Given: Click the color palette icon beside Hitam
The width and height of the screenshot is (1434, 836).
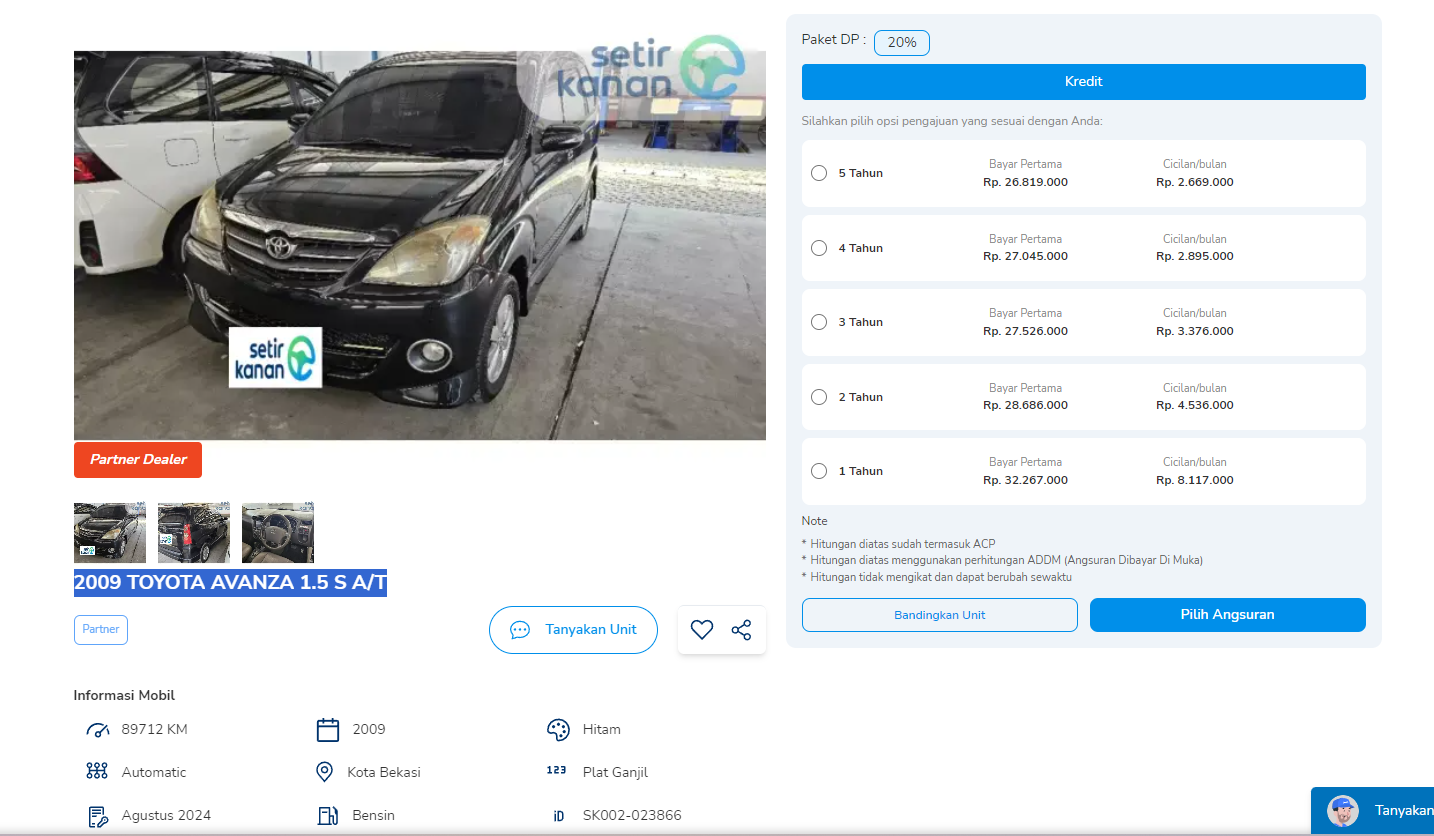Looking at the screenshot, I should point(558,730).
